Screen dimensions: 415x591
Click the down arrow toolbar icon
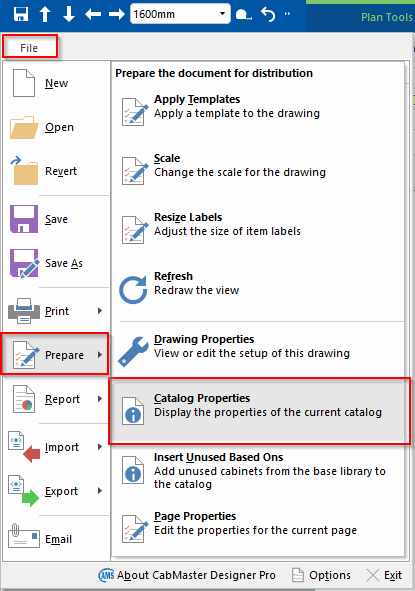tap(69, 14)
